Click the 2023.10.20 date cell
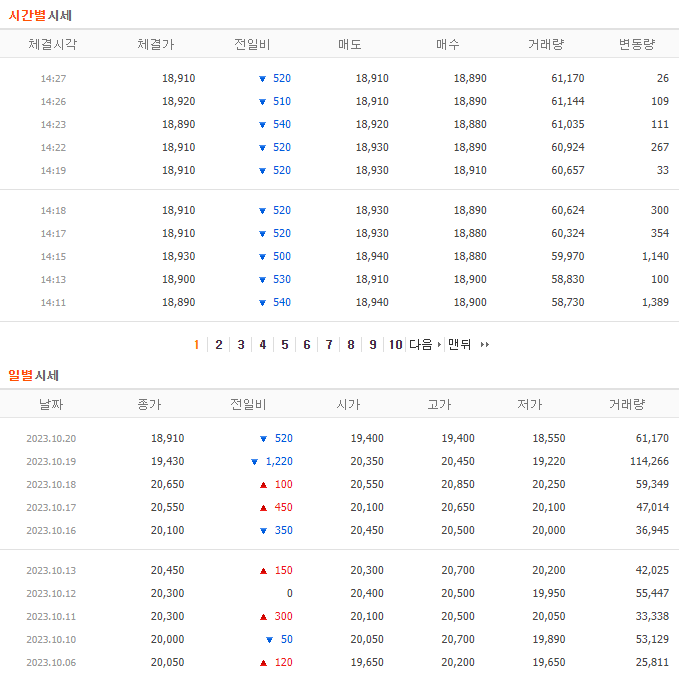 [51, 438]
